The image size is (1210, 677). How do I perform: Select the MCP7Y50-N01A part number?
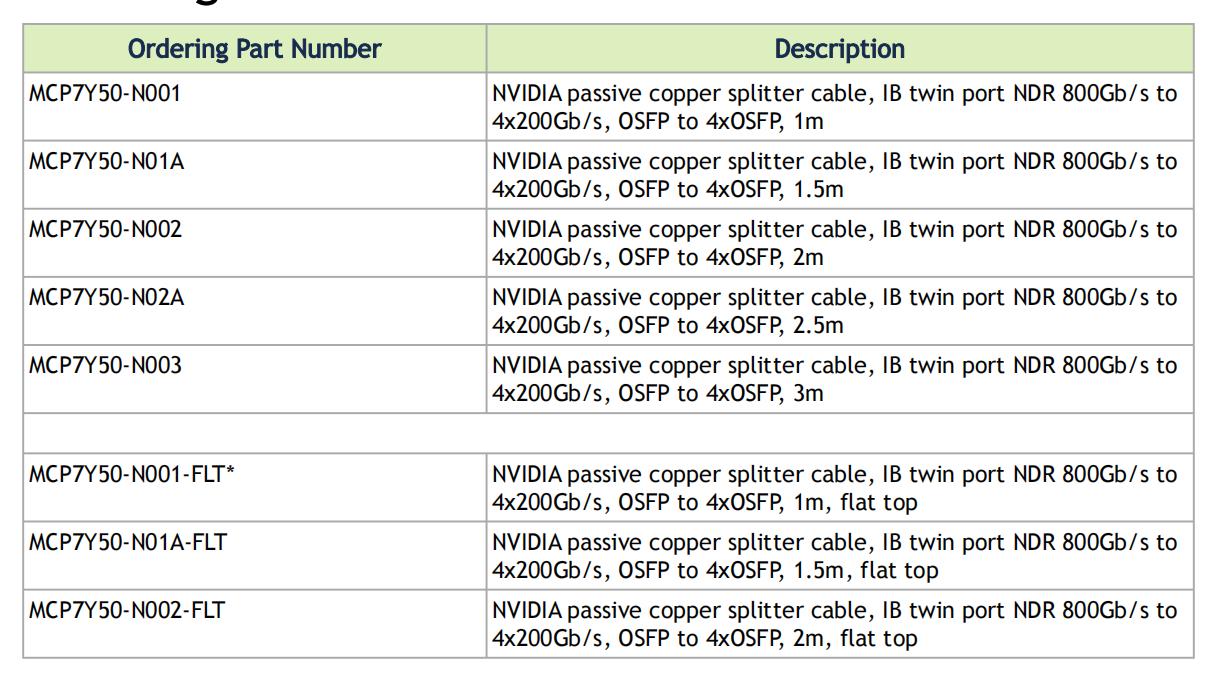107,162
